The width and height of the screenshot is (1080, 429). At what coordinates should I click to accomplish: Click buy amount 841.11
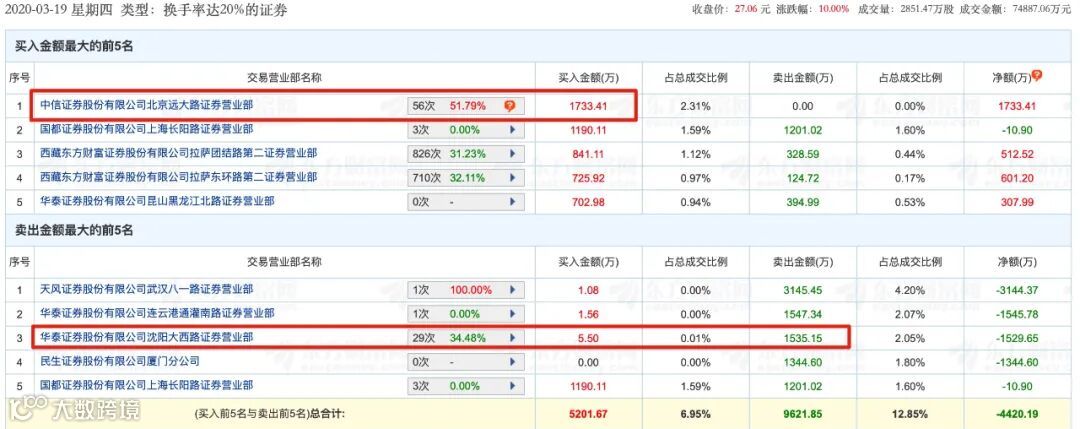588,154
